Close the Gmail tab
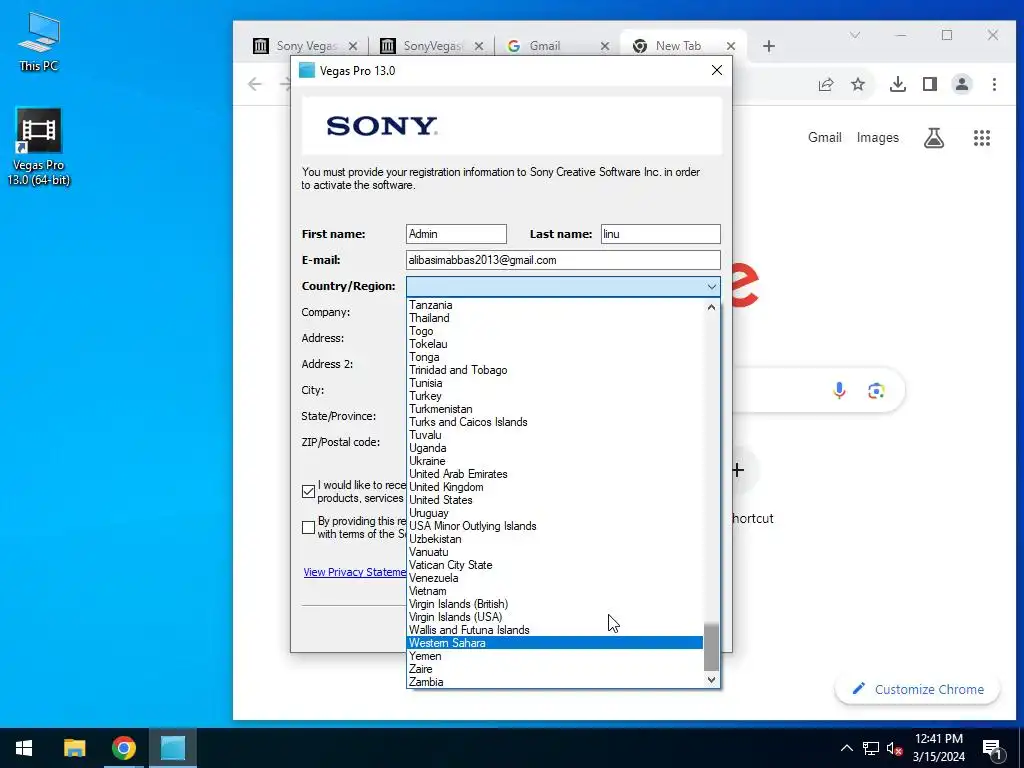The image size is (1024, 768). tap(605, 46)
